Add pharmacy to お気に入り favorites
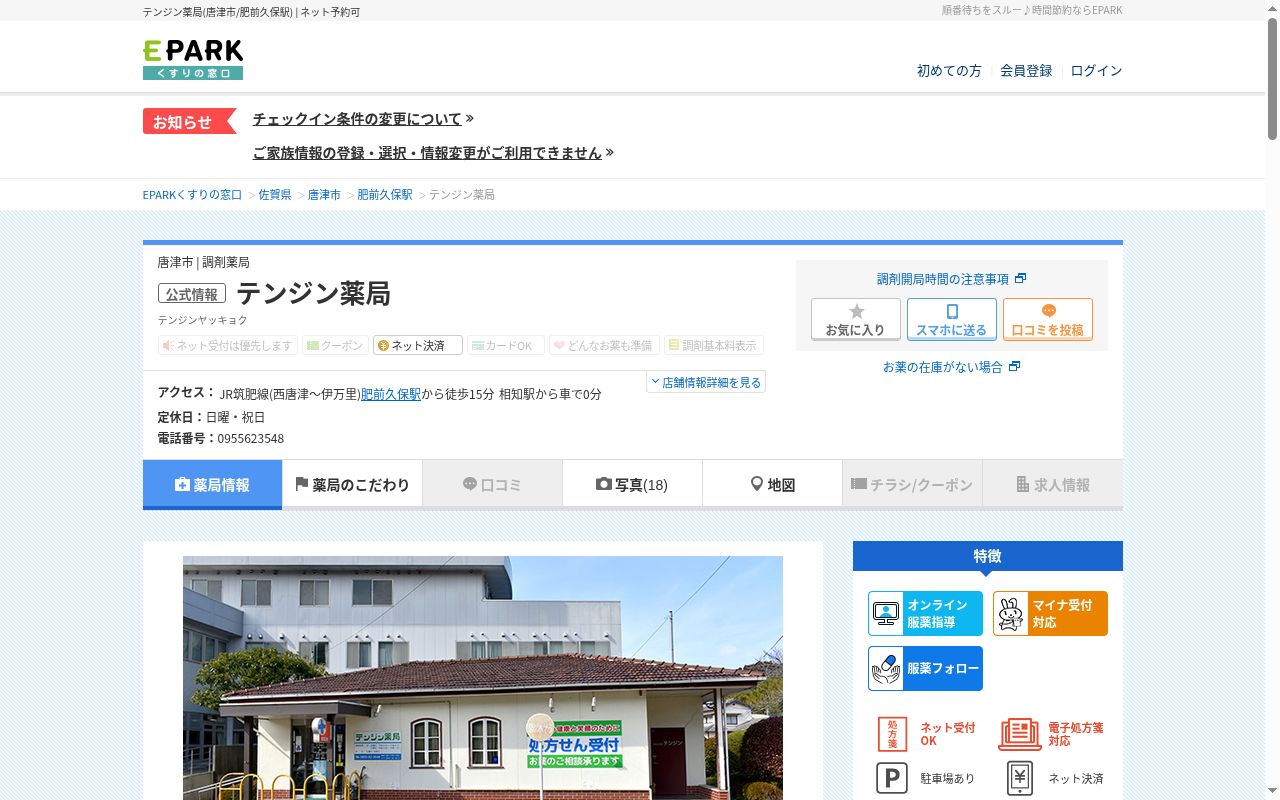Screen dimensions: 1280x800 pyautogui.click(x=856, y=319)
